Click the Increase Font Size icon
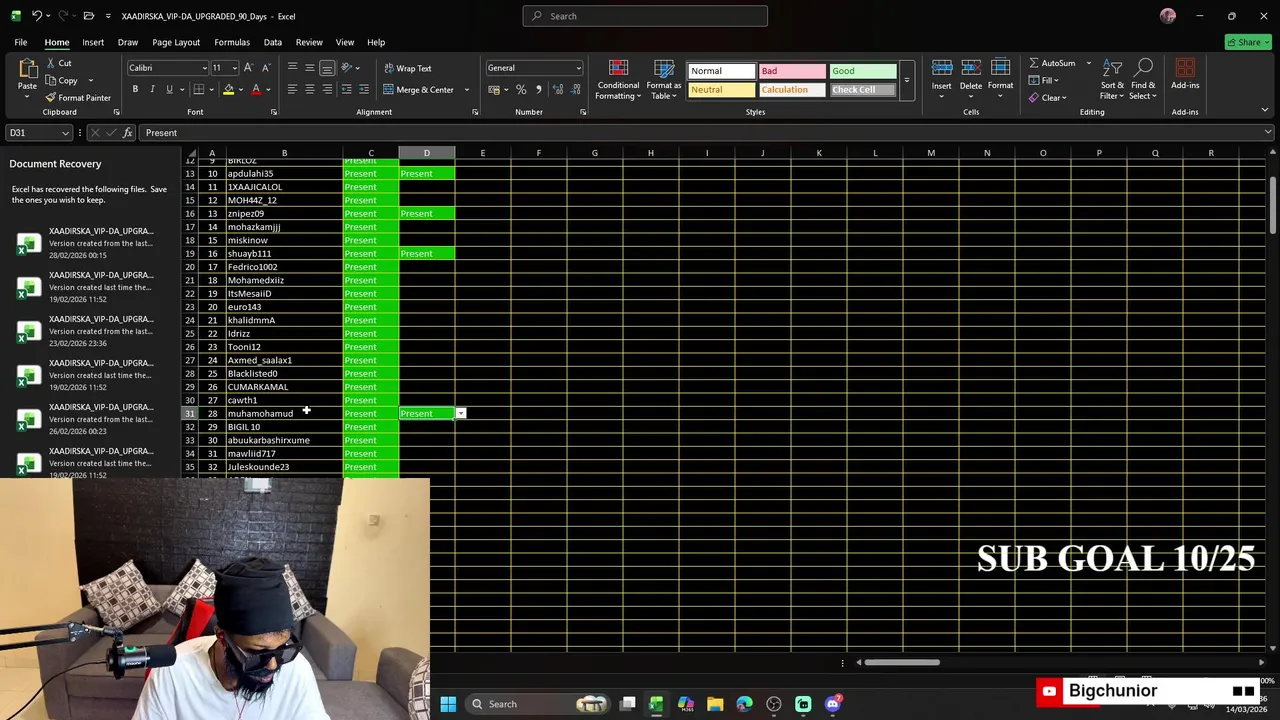Viewport: 1280px width, 720px height. pyautogui.click(x=250, y=68)
